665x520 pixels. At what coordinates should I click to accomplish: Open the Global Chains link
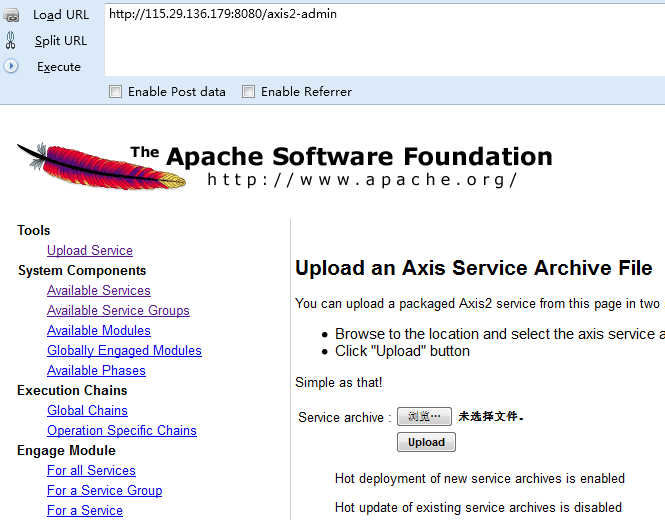click(x=87, y=410)
